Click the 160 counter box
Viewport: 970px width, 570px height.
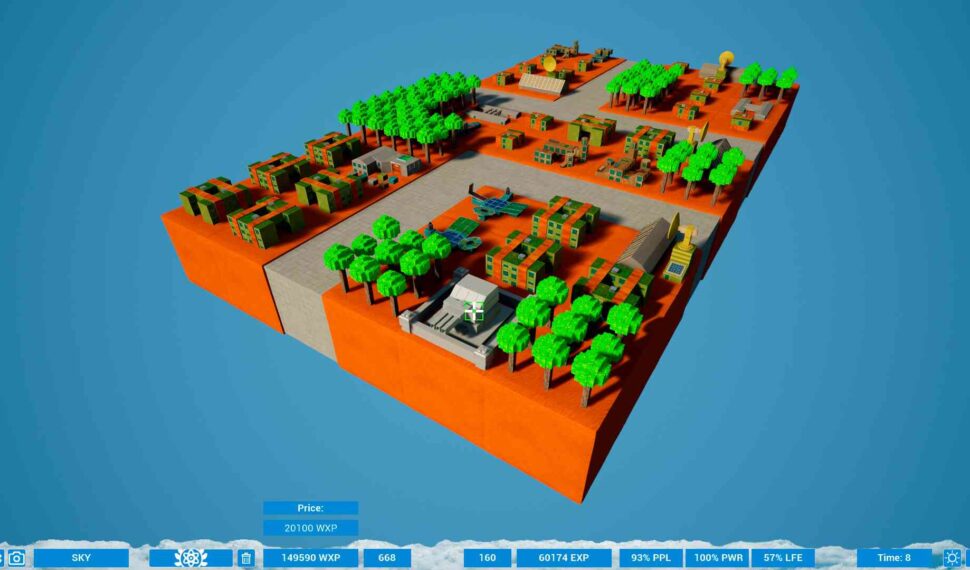[x=487, y=558]
